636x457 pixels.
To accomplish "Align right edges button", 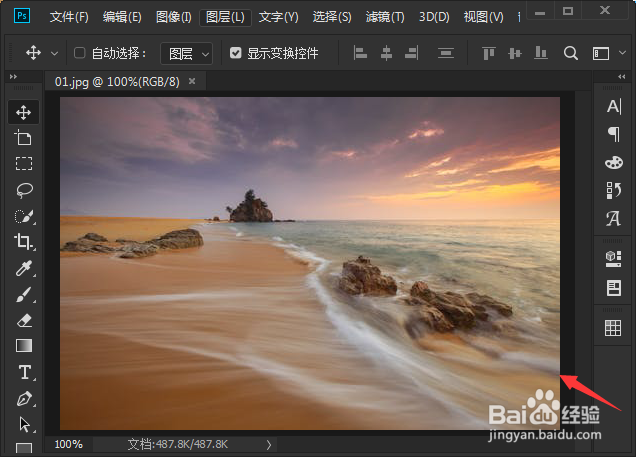I will tap(412, 53).
